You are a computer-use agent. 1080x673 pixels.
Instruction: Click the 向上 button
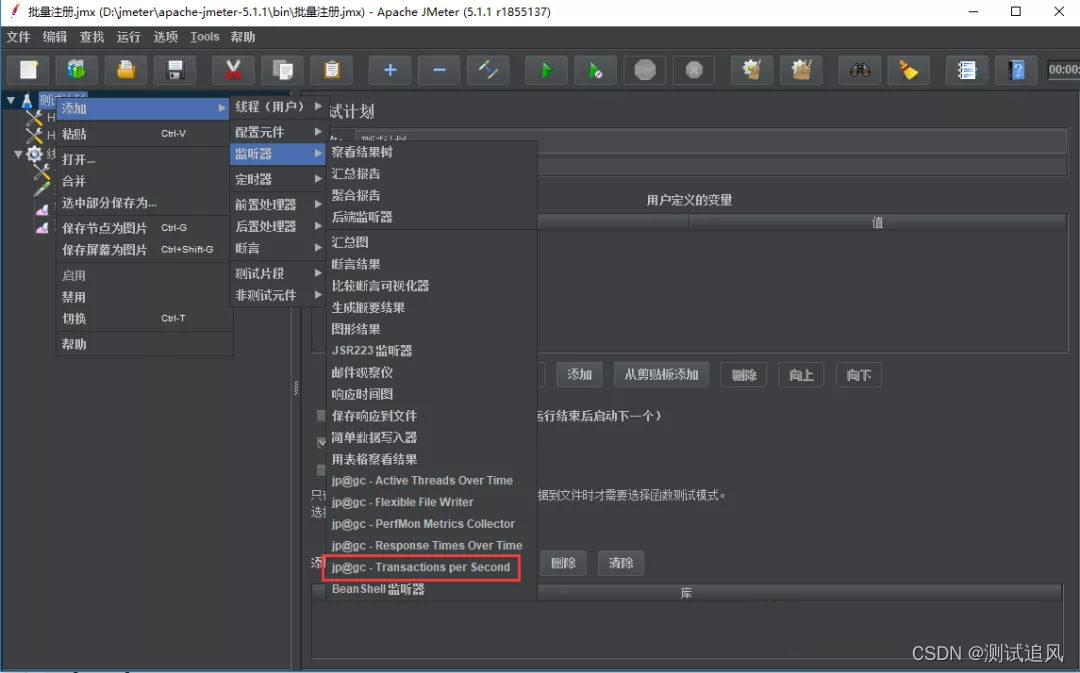[x=801, y=375]
